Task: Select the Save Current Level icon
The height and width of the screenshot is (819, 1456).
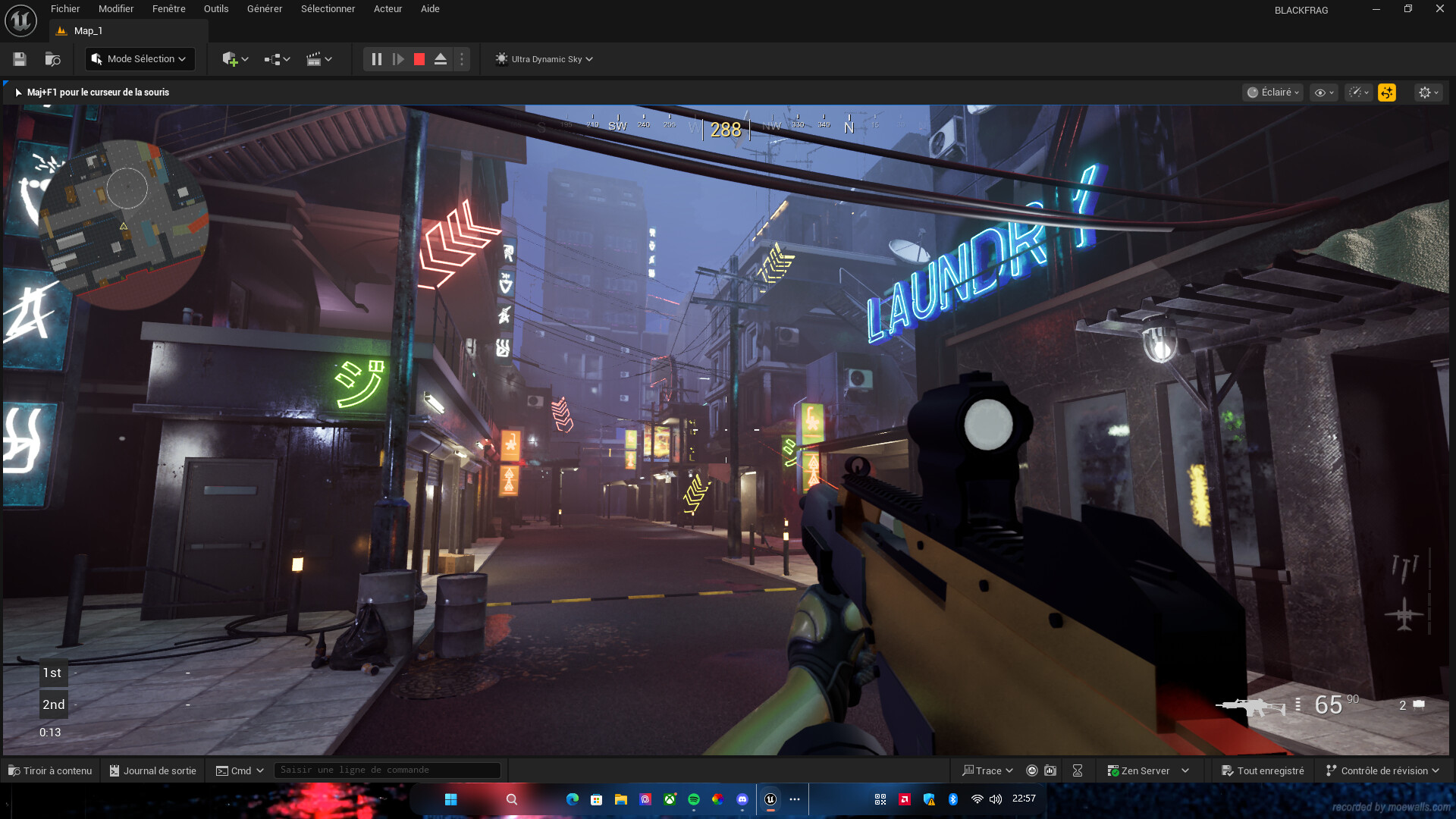Action: tap(19, 58)
